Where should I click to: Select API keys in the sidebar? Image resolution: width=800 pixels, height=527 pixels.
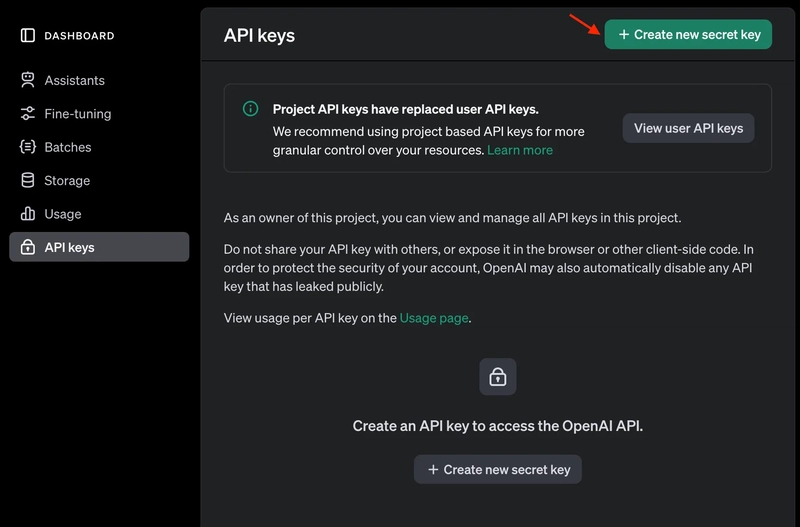(99, 247)
